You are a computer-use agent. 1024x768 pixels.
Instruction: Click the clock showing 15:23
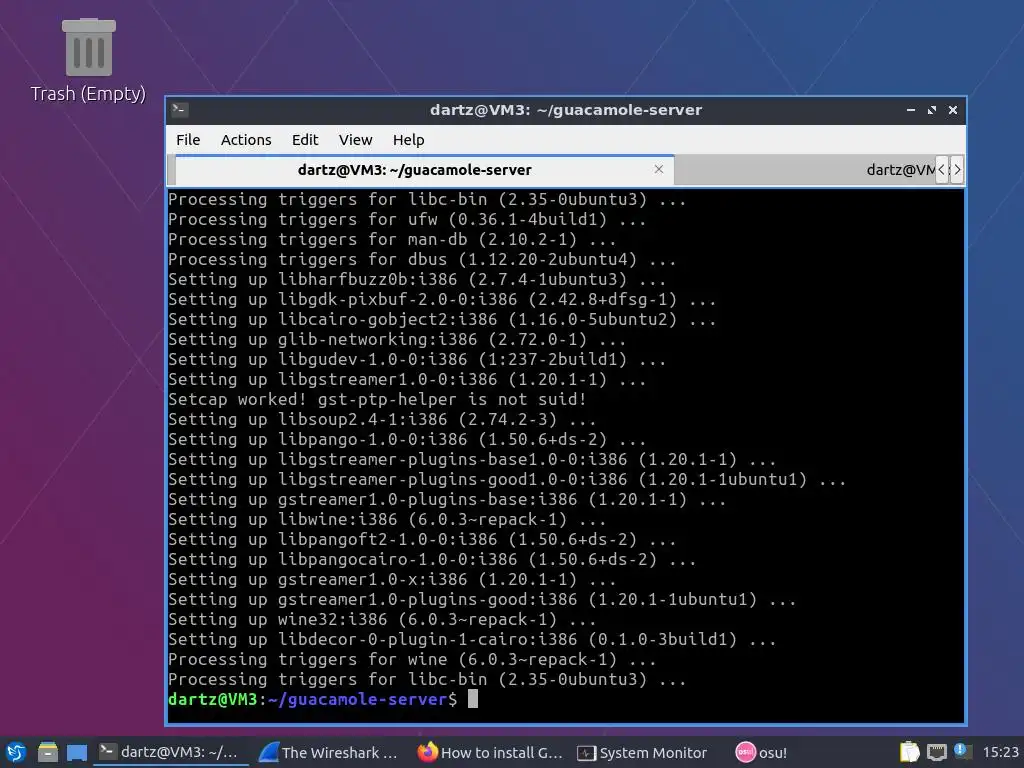pyautogui.click(x=1000, y=752)
